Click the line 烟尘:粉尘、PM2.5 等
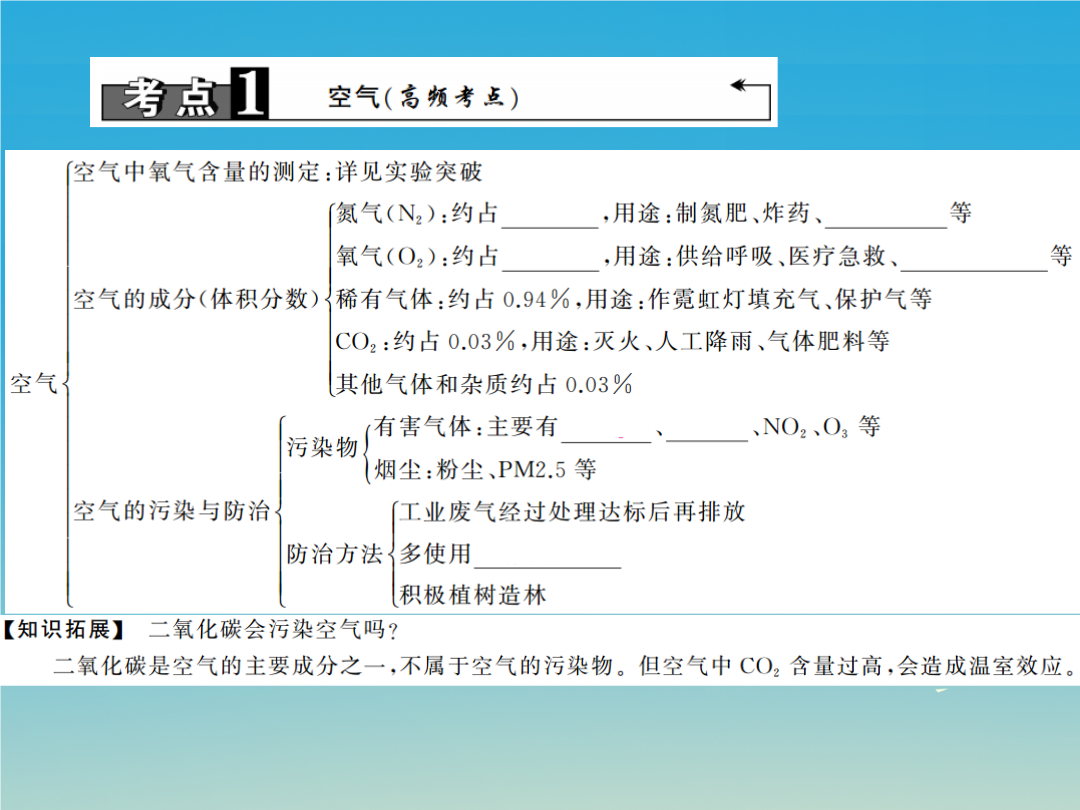Image resolution: width=1080 pixels, height=810 pixels. coord(486,470)
